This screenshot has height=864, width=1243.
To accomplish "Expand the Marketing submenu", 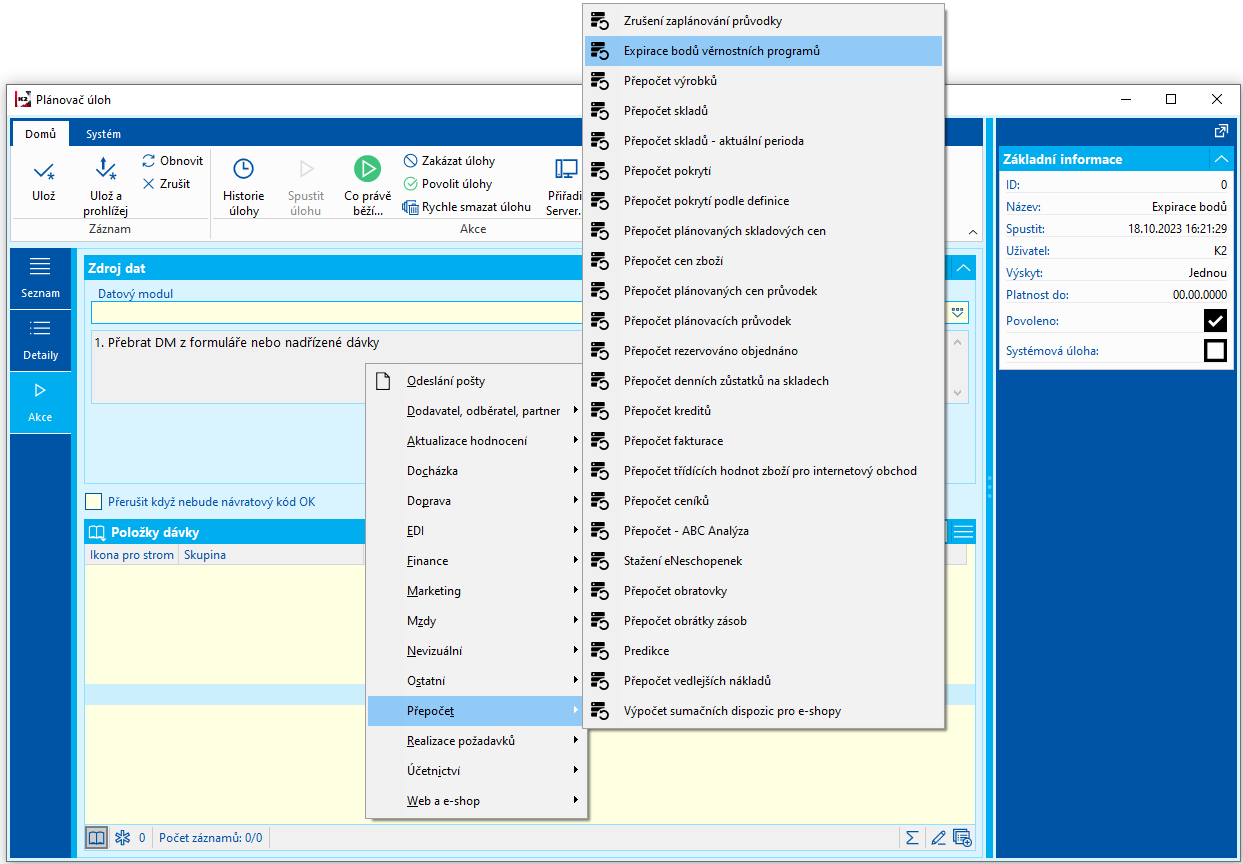I will tap(476, 591).
